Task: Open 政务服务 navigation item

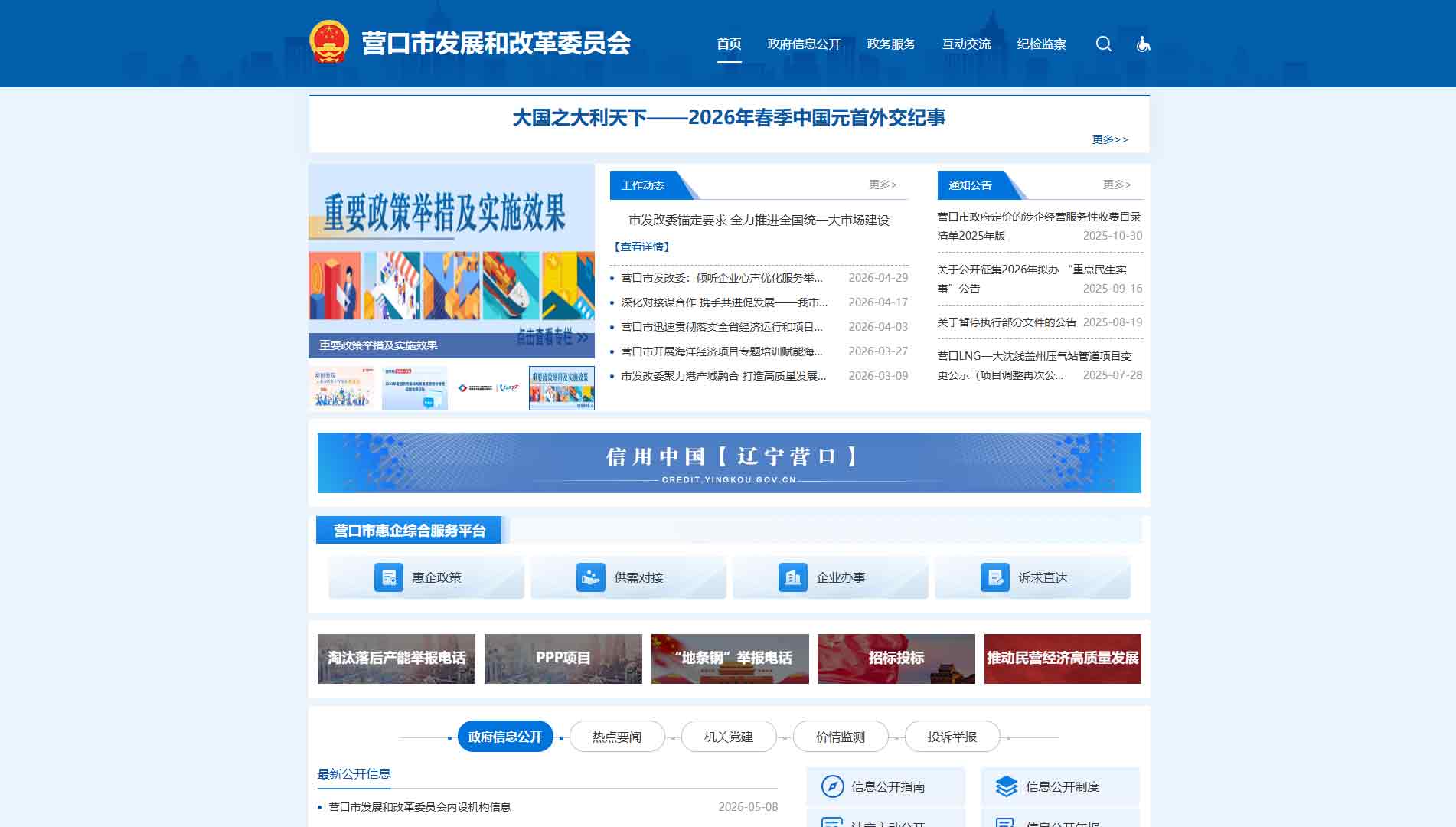Action: 891,44
